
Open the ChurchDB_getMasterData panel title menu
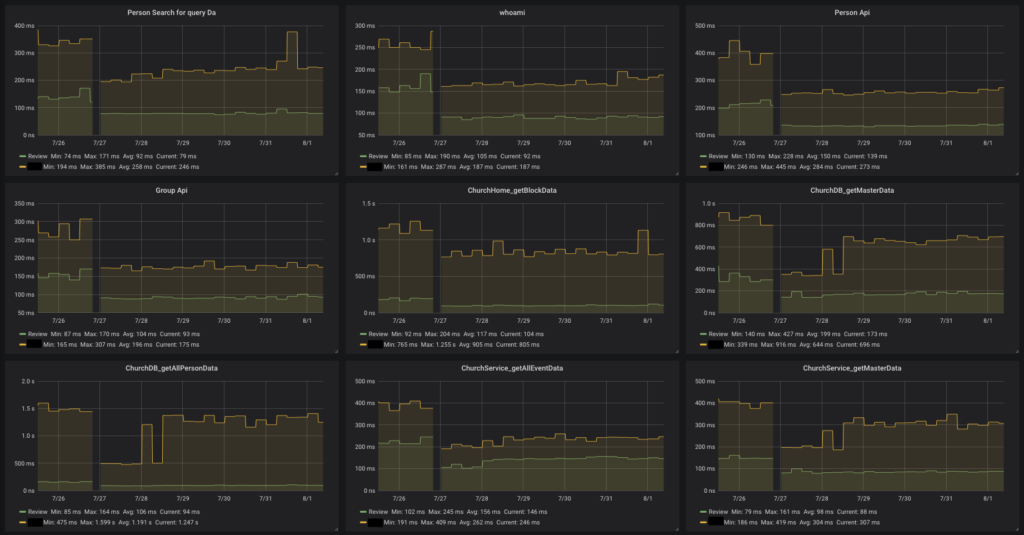click(852, 190)
